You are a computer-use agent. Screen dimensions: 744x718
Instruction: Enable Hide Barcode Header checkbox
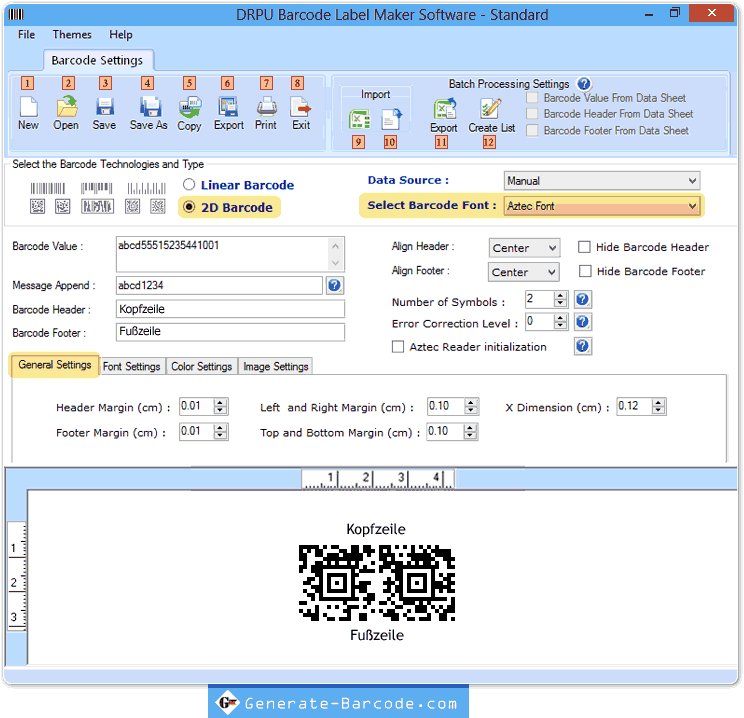point(584,247)
